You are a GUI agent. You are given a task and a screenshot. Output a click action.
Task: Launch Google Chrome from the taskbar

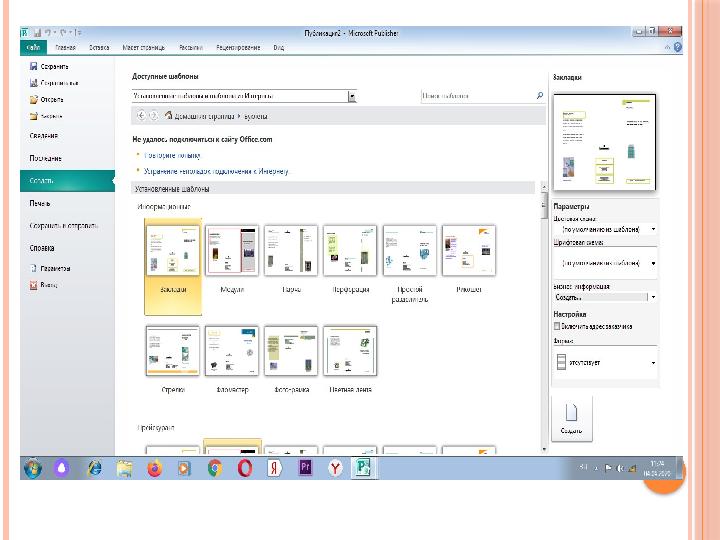click(x=214, y=468)
